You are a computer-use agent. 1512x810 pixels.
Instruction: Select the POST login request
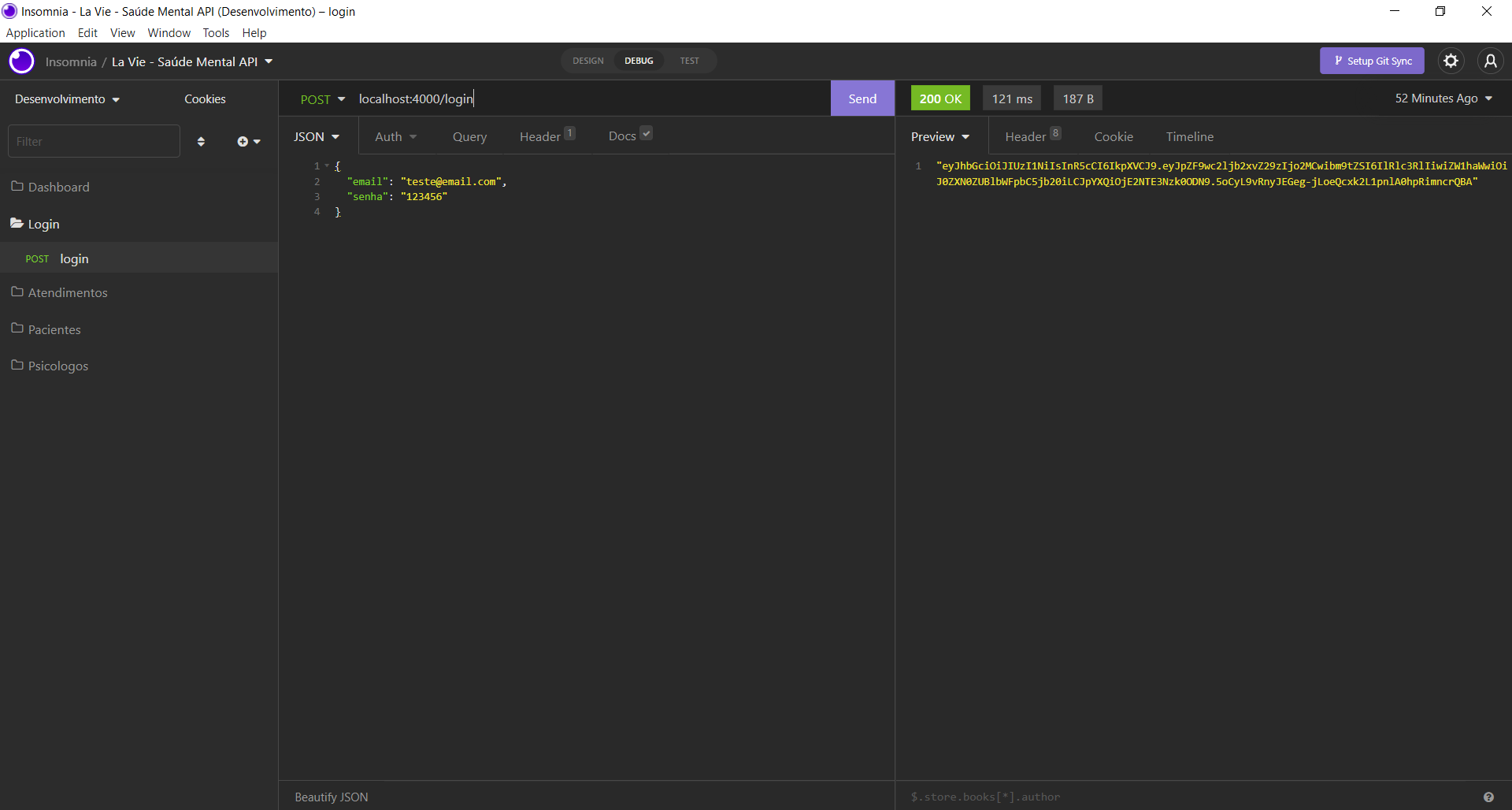139,258
